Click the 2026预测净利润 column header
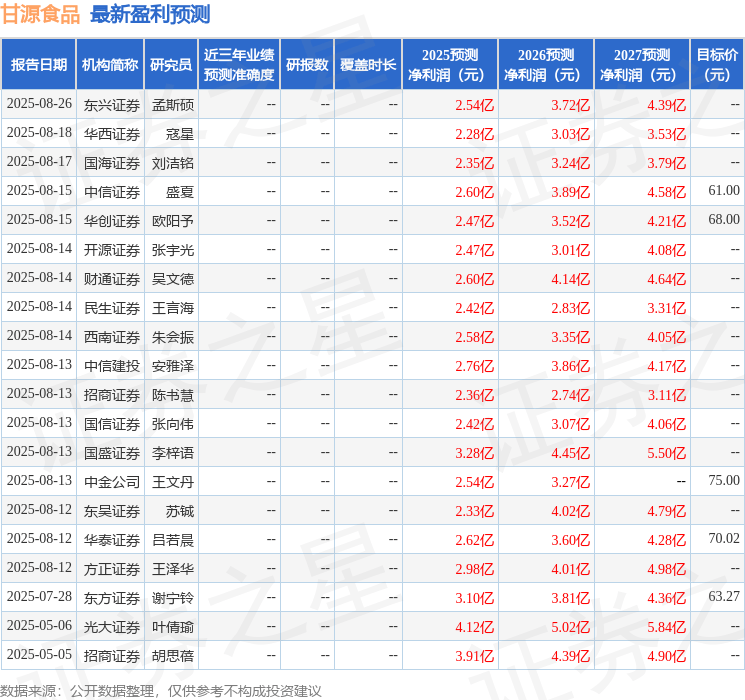The width and height of the screenshot is (745, 700). 546,65
